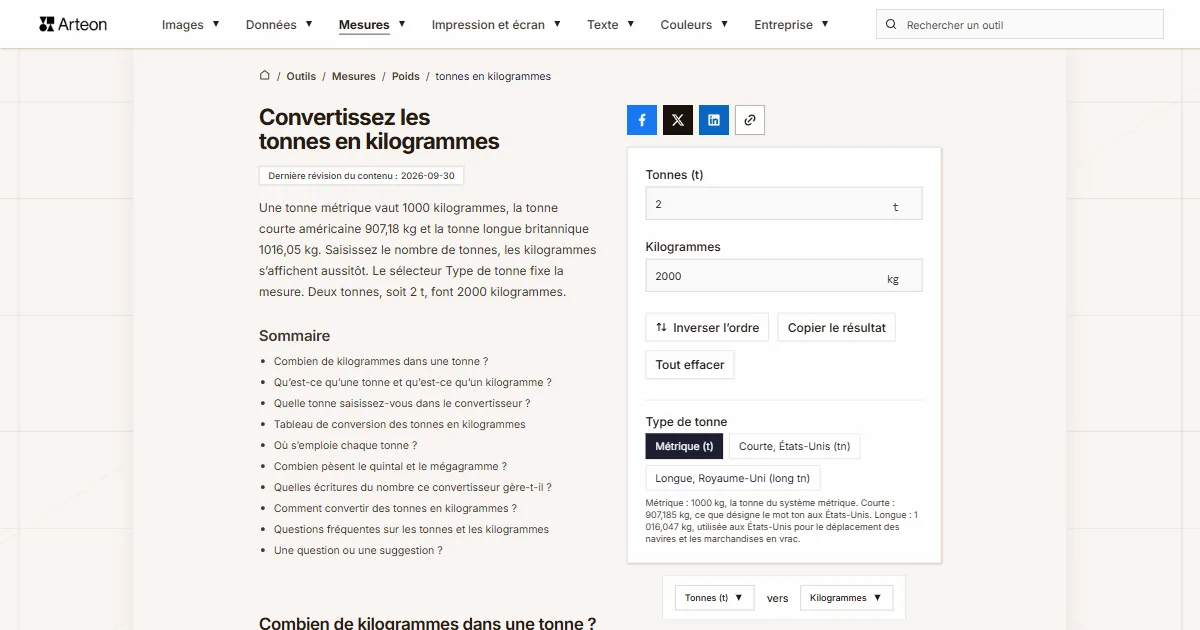
Task: Open the Entreprise menu
Action: click(x=791, y=25)
